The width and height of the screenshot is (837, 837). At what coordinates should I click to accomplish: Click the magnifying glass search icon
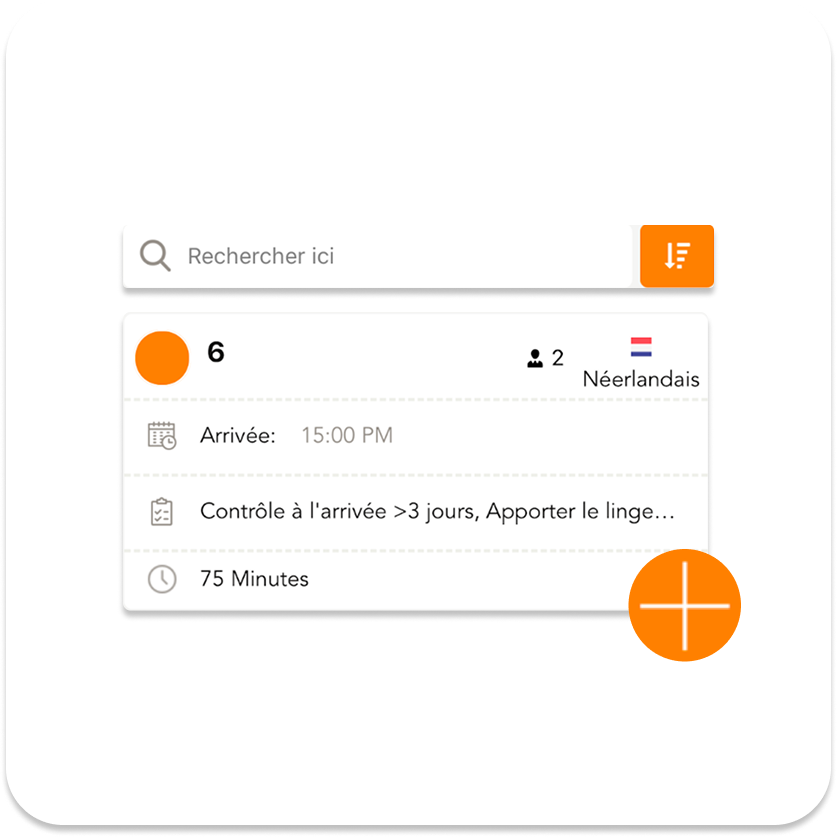(x=155, y=256)
